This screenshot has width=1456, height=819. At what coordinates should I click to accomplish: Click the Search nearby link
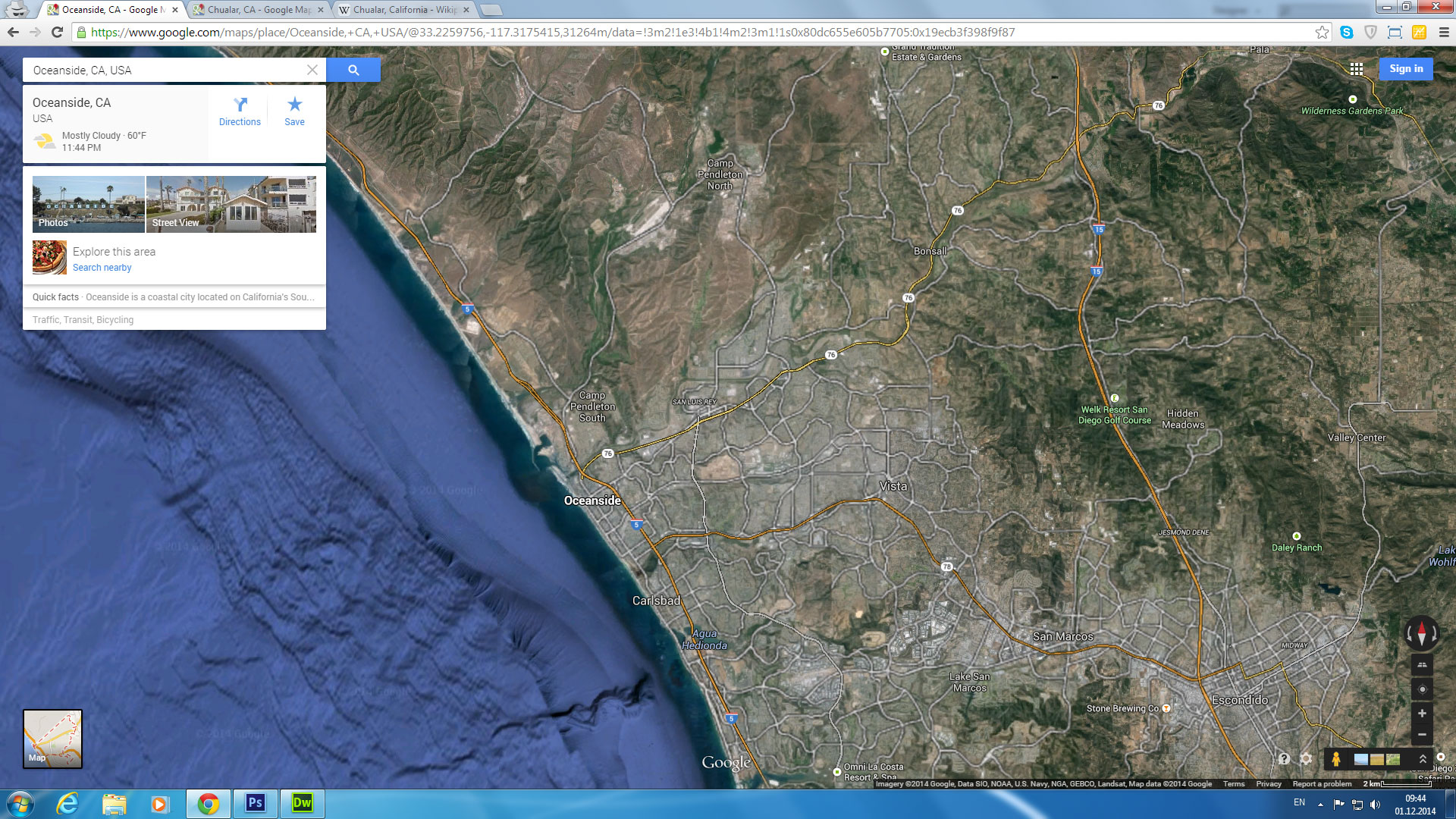point(102,268)
